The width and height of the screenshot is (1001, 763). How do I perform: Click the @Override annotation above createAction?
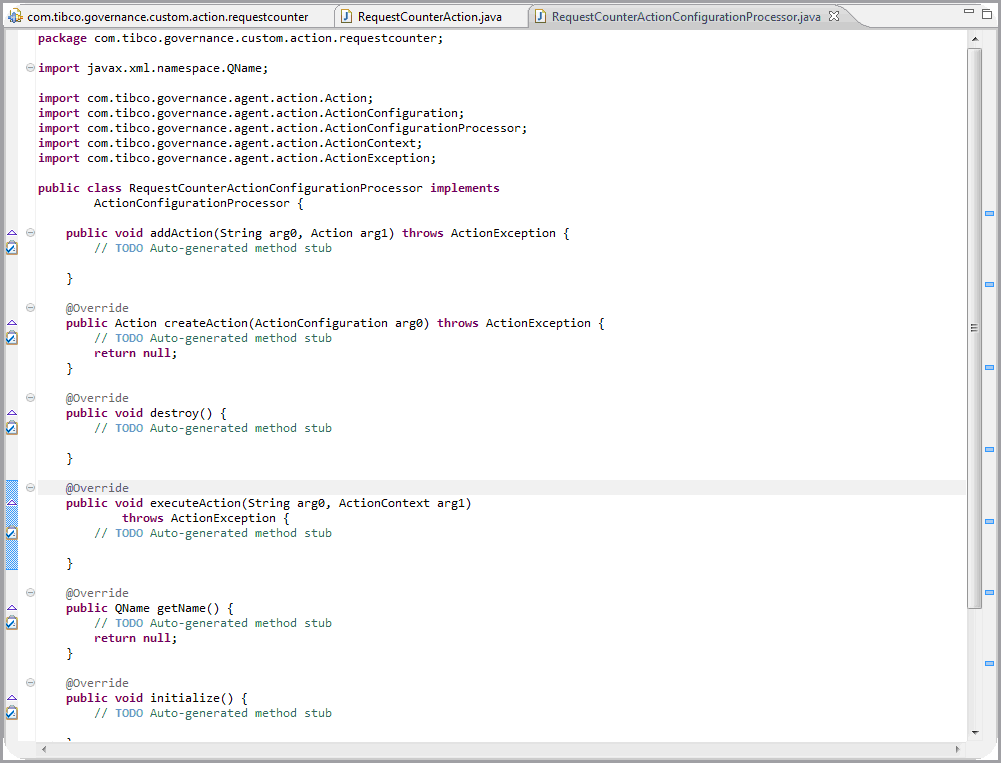[97, 308]
